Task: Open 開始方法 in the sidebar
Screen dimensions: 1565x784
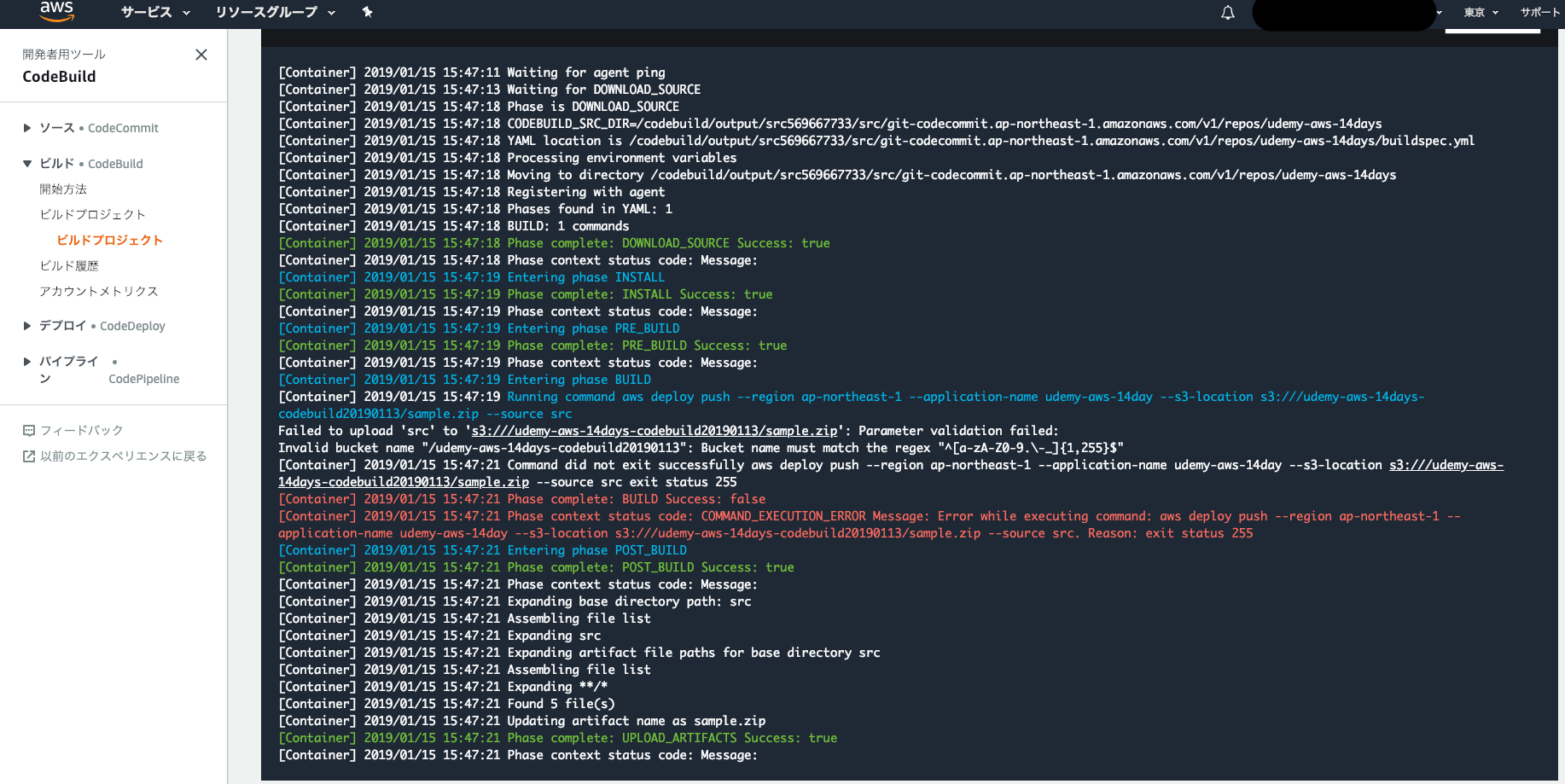Action: (63, 189)
